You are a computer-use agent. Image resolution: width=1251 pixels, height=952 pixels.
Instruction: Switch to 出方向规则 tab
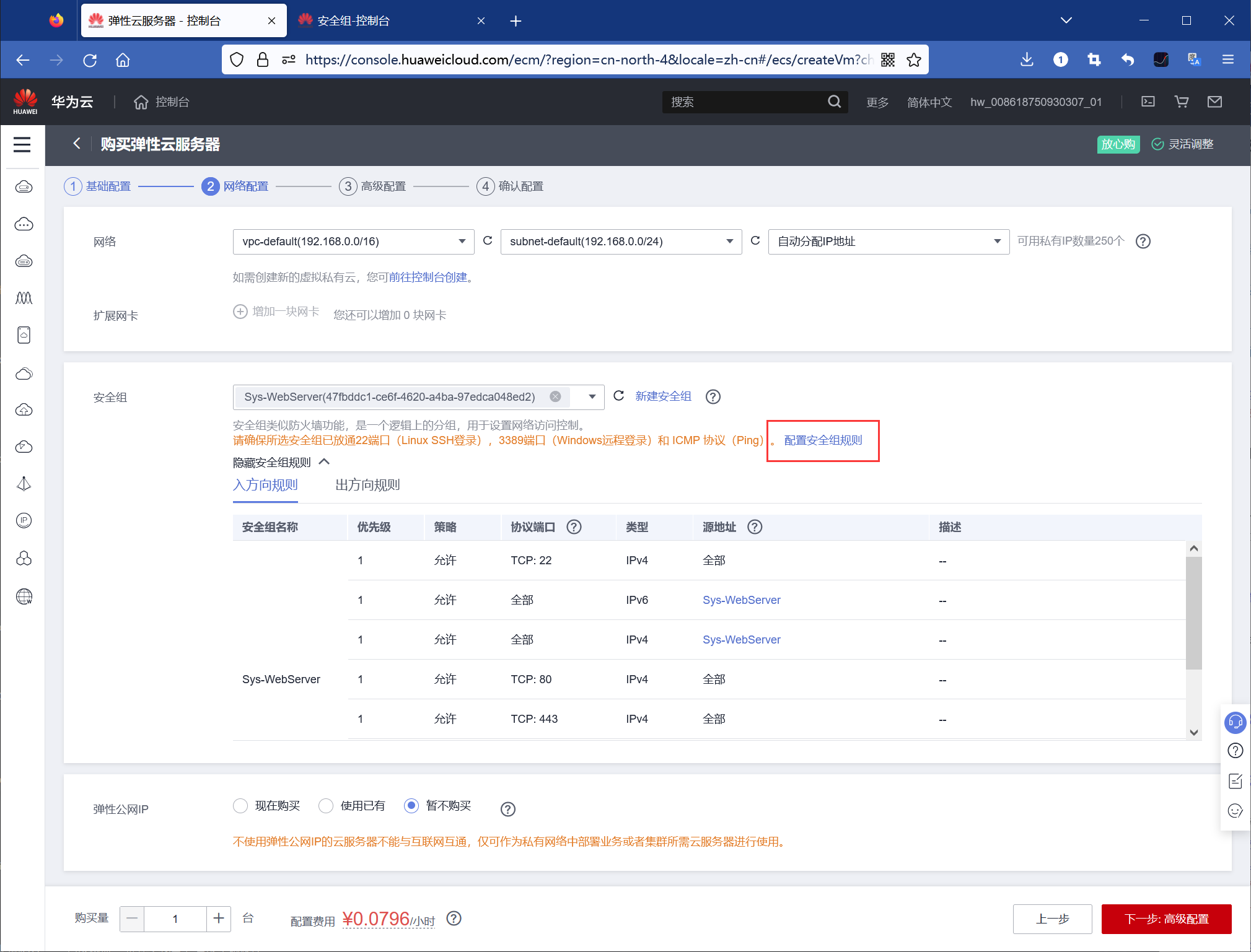pyautogui.click(x=367, y=485)
